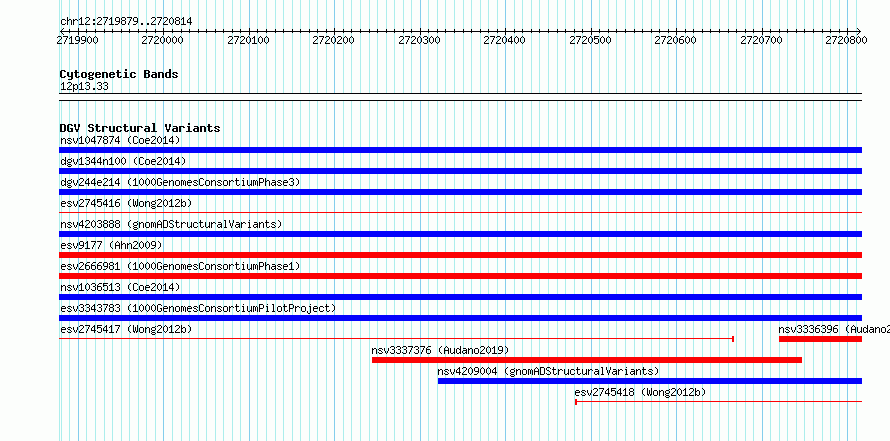The width and height of the screenshot is (890, 441).
Task: Click the nsv1047874 (Coe2014) variant label
Action: (120, 140)
